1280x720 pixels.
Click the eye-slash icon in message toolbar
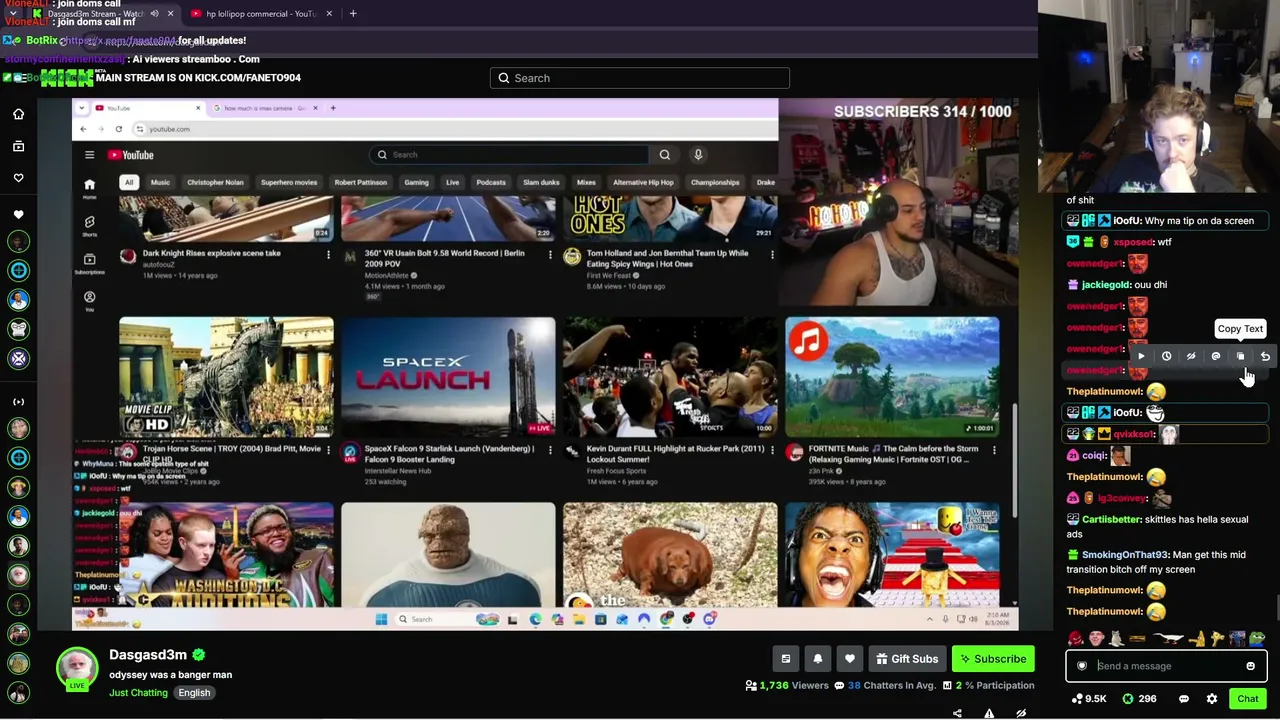coord(1191,356)
